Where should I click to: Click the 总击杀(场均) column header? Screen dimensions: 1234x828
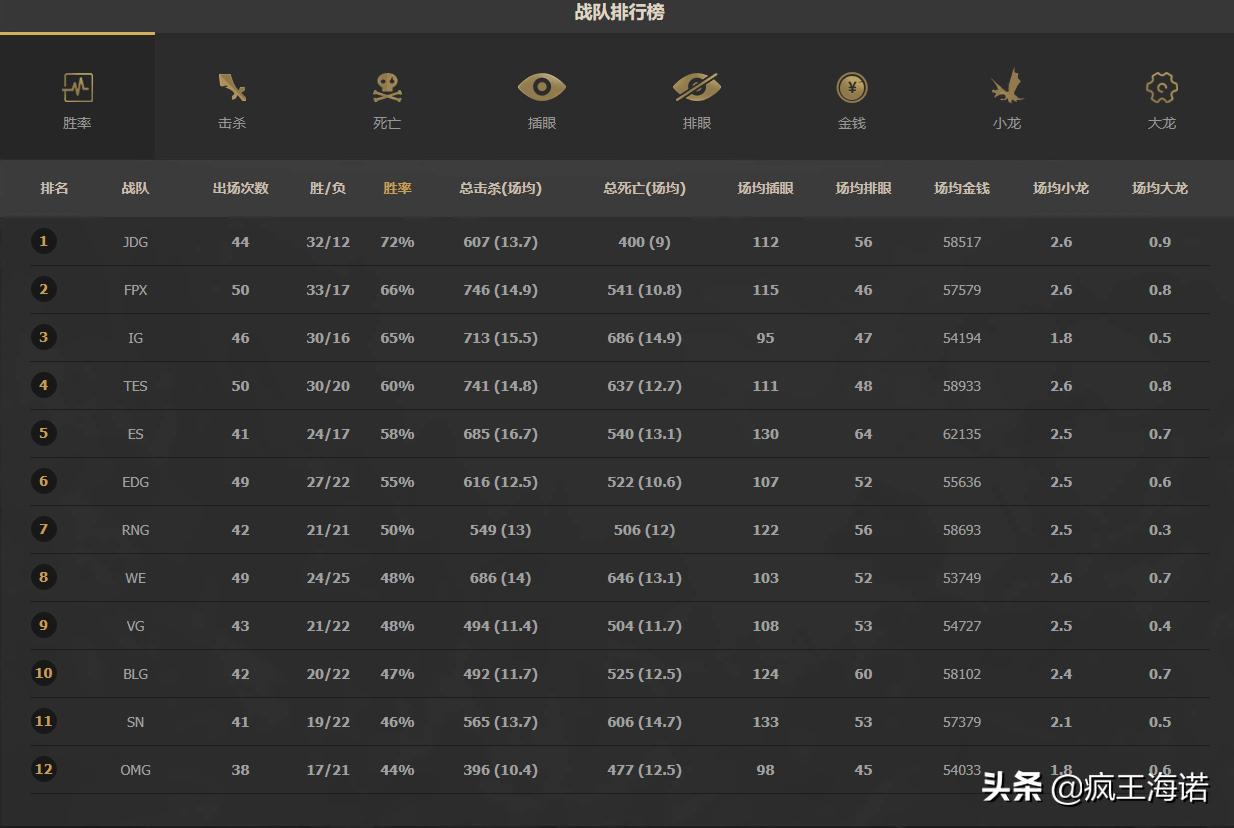[x=500, y=188]
